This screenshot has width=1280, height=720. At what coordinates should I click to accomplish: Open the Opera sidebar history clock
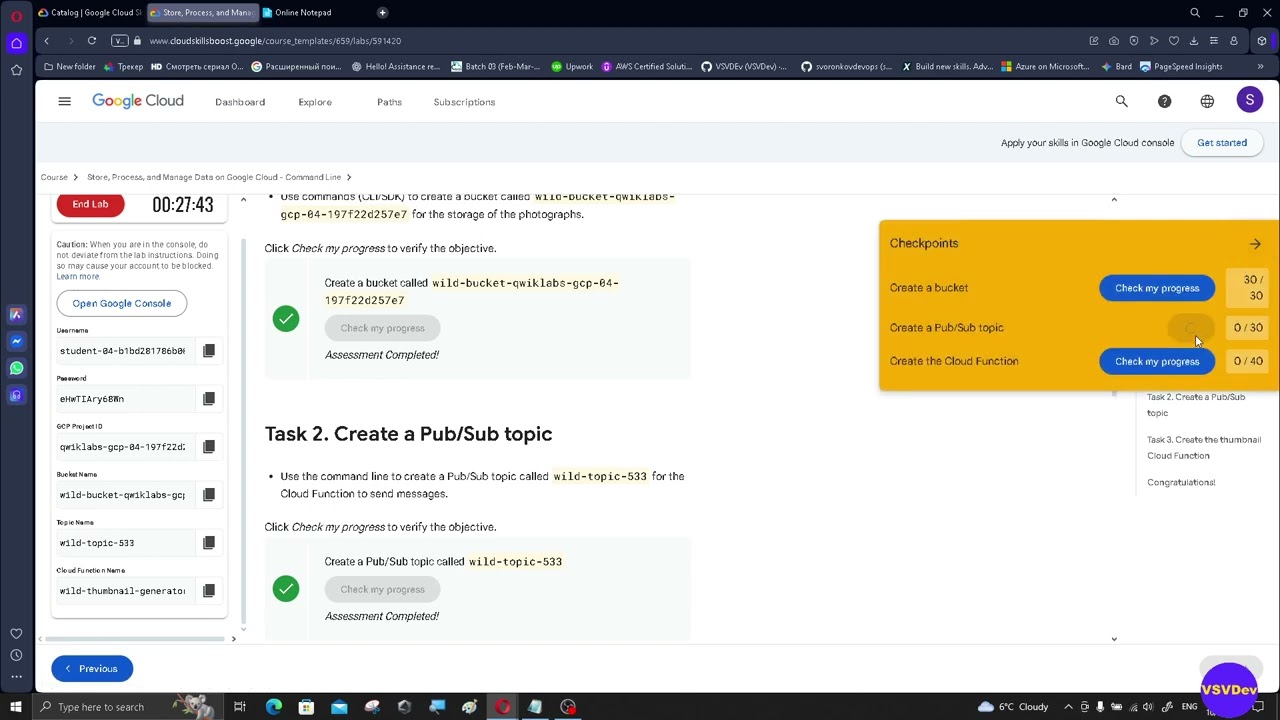pyautogui.click(x=16, y=655)
